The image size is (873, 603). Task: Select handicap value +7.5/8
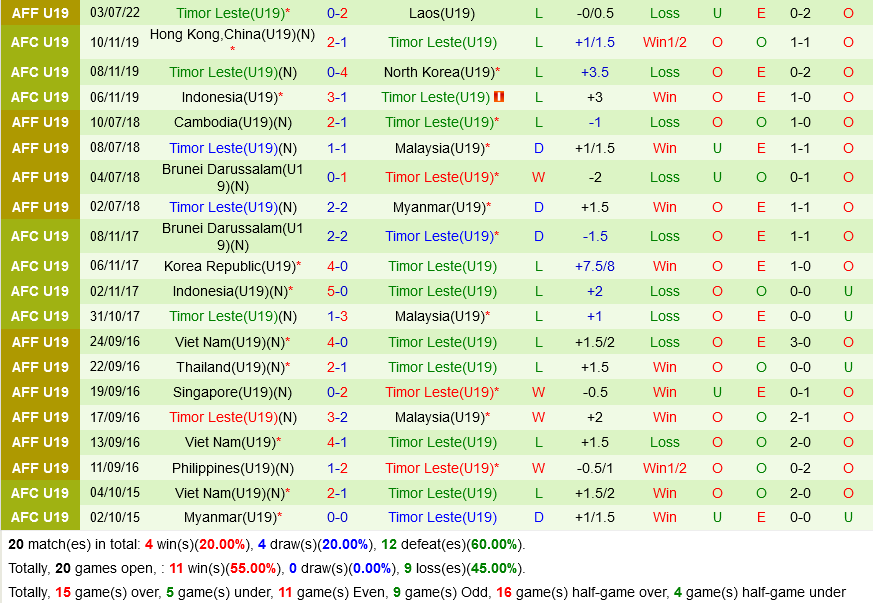click(x=595, y=266)
